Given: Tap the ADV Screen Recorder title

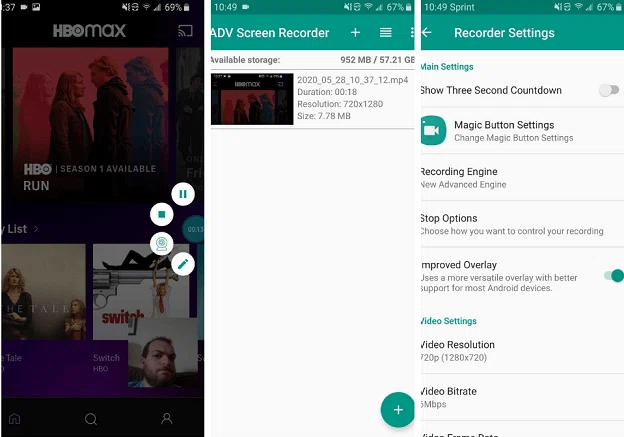Looking at the screenshot, I should click(x=270, y=33).
